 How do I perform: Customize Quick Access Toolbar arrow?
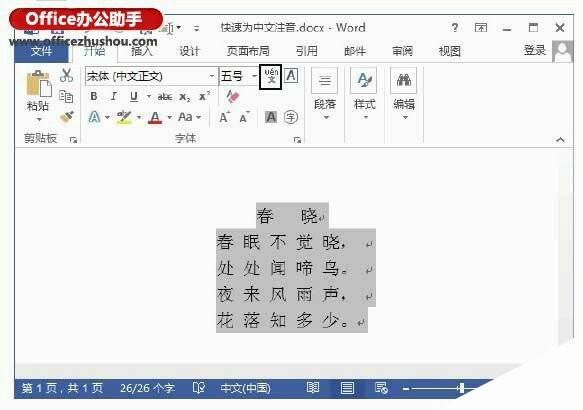(x=196, y=28)
